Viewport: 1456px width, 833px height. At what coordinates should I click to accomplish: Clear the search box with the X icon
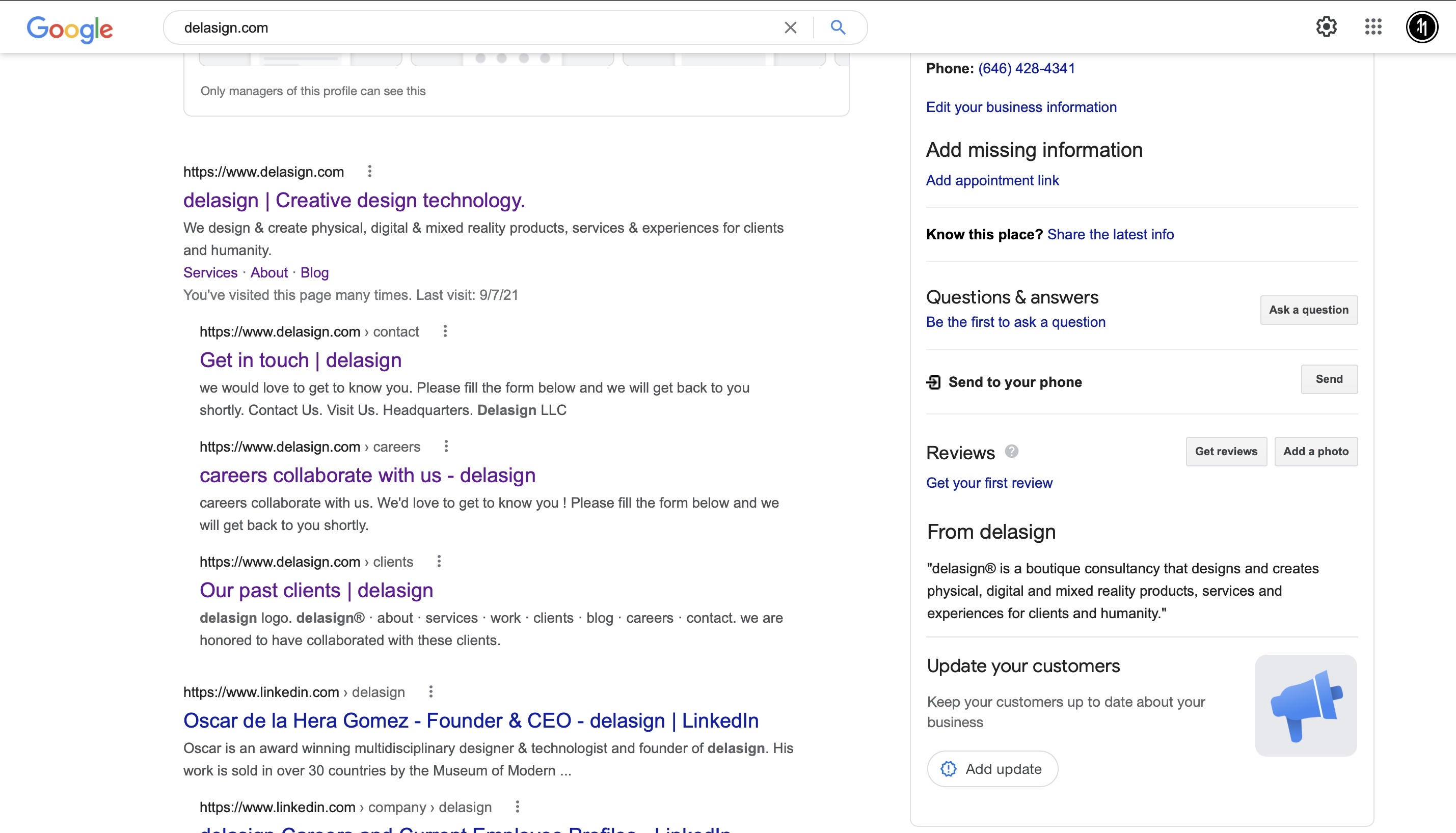(x=790, y=27)
